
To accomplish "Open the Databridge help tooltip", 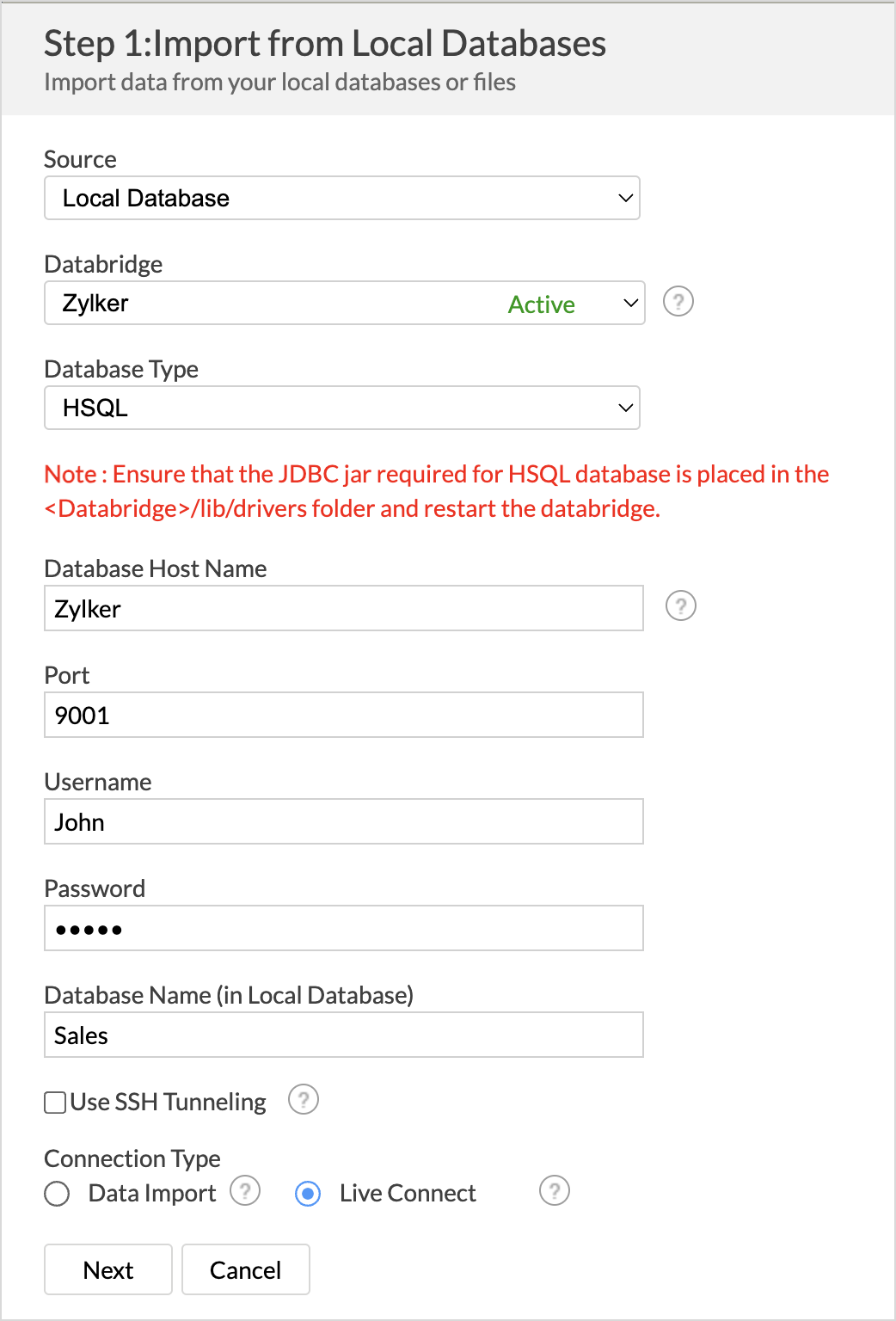I will pos(678,302).
